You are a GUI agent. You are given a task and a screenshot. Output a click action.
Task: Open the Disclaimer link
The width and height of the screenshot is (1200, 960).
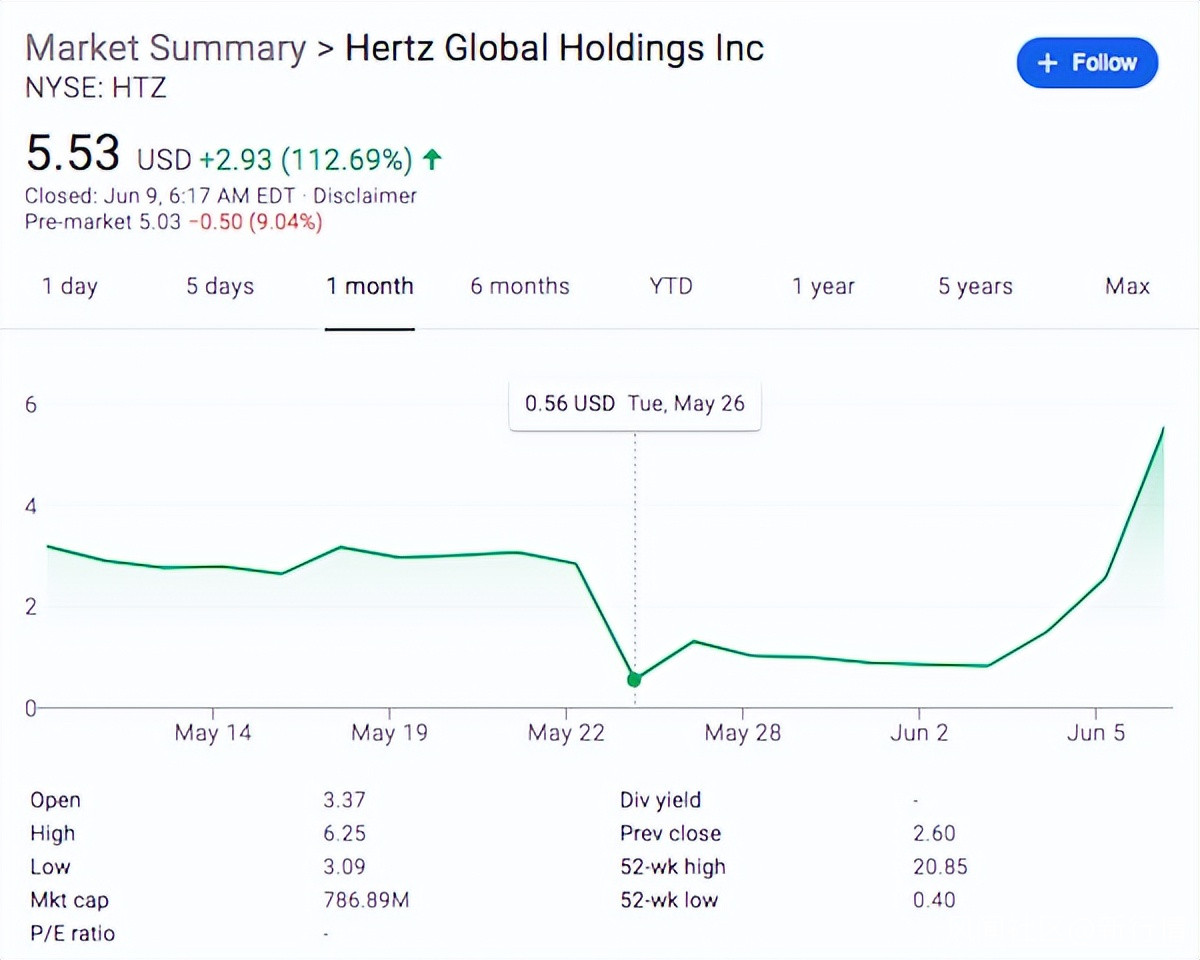point(365,196)
